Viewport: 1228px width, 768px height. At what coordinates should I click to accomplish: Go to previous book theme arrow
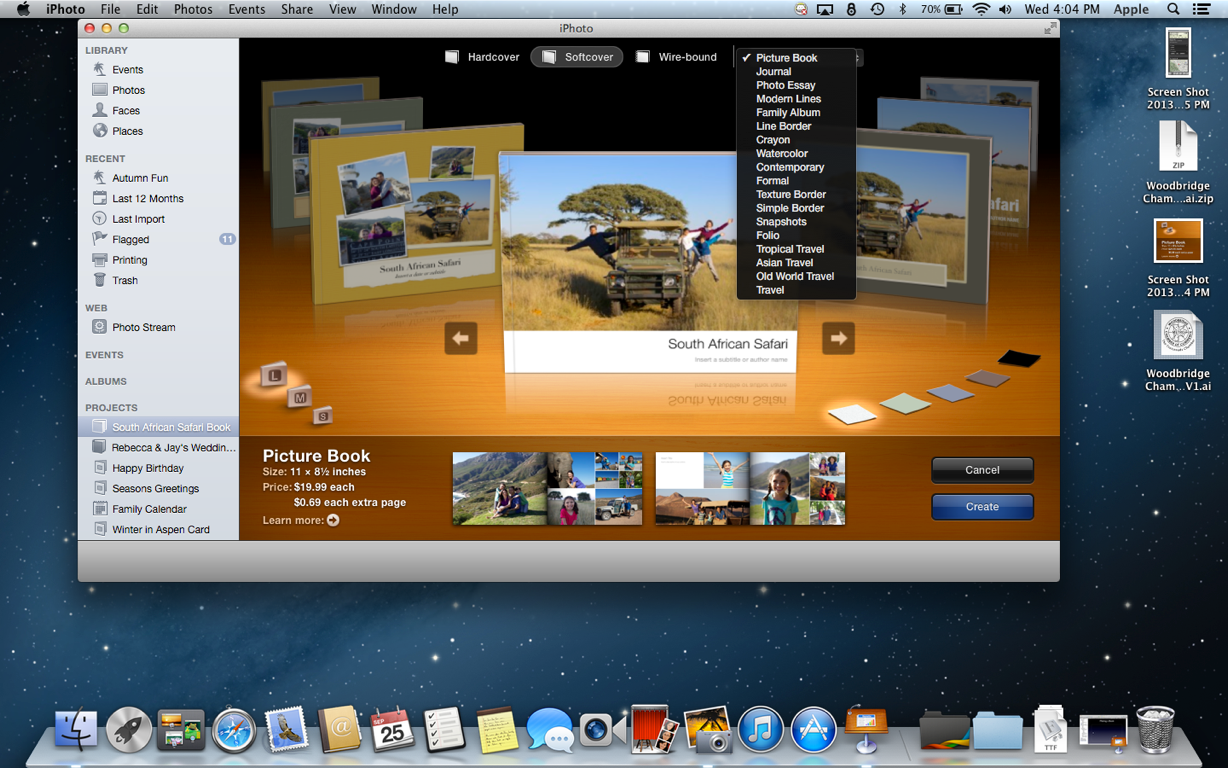pyautogui.click(x=461, y=338)
